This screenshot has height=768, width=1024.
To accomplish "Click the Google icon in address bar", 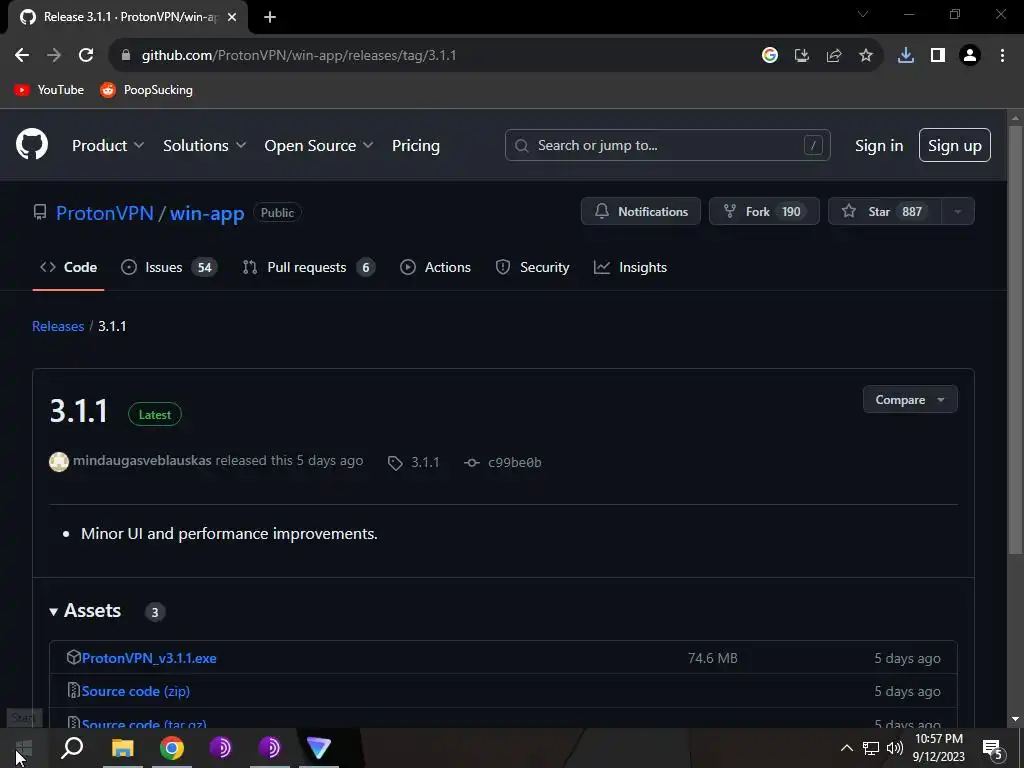I will 770,56.
